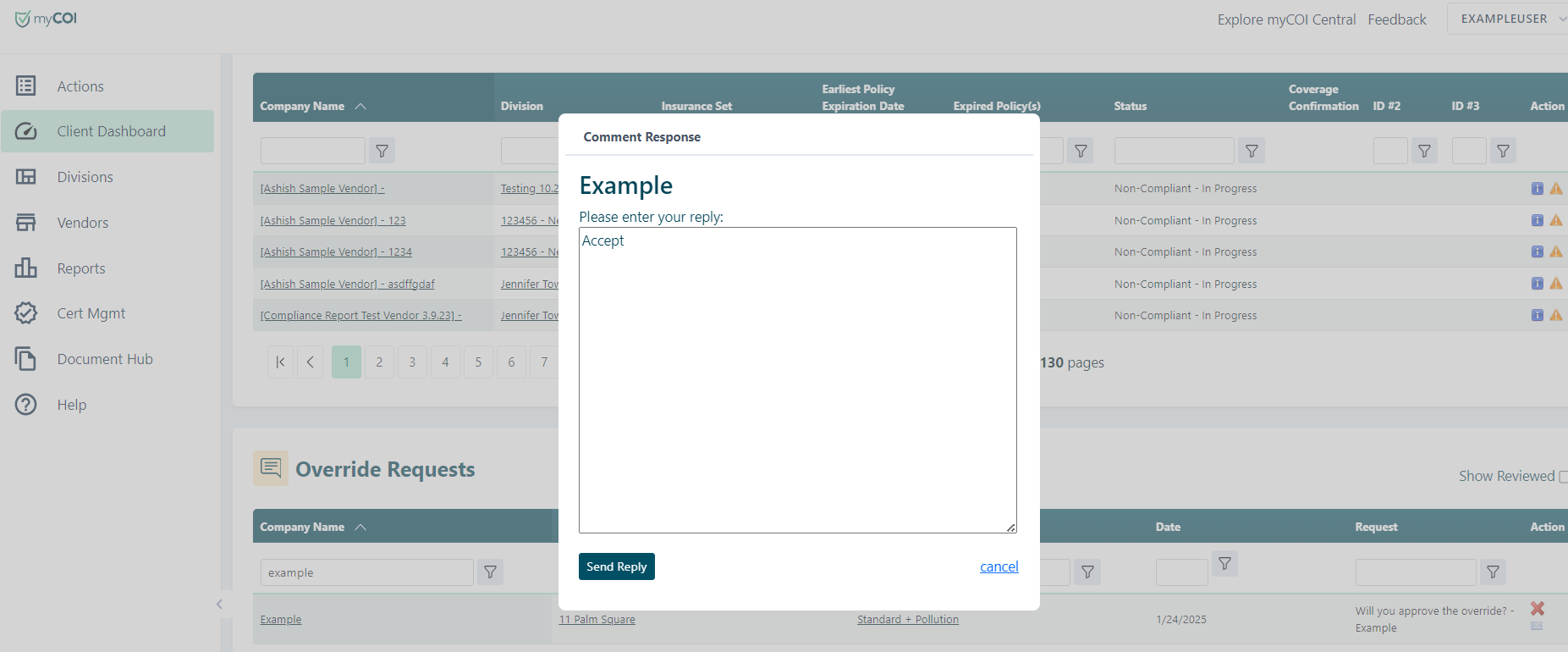
Task: Click the Send Reply button
Action: 616,566
